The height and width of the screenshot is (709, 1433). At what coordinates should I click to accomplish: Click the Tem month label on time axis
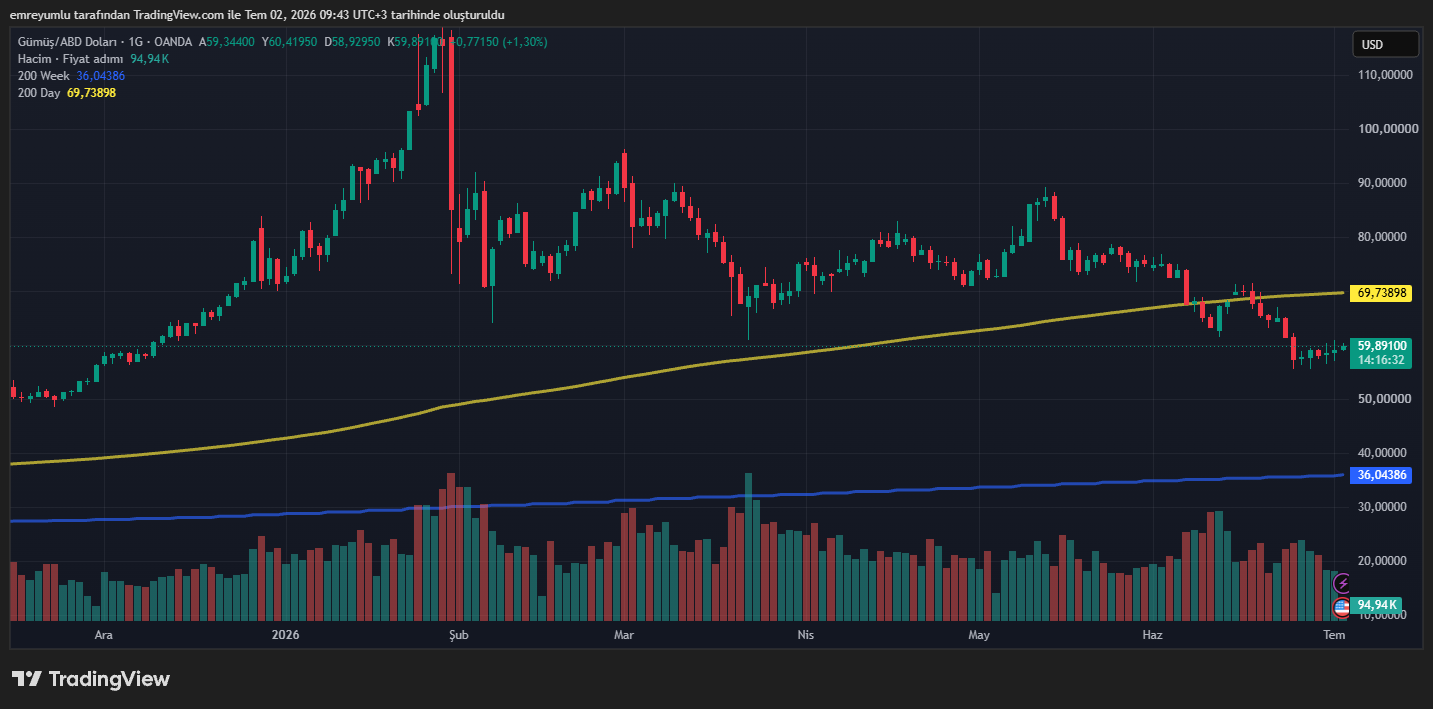[x=1334, y=635]
